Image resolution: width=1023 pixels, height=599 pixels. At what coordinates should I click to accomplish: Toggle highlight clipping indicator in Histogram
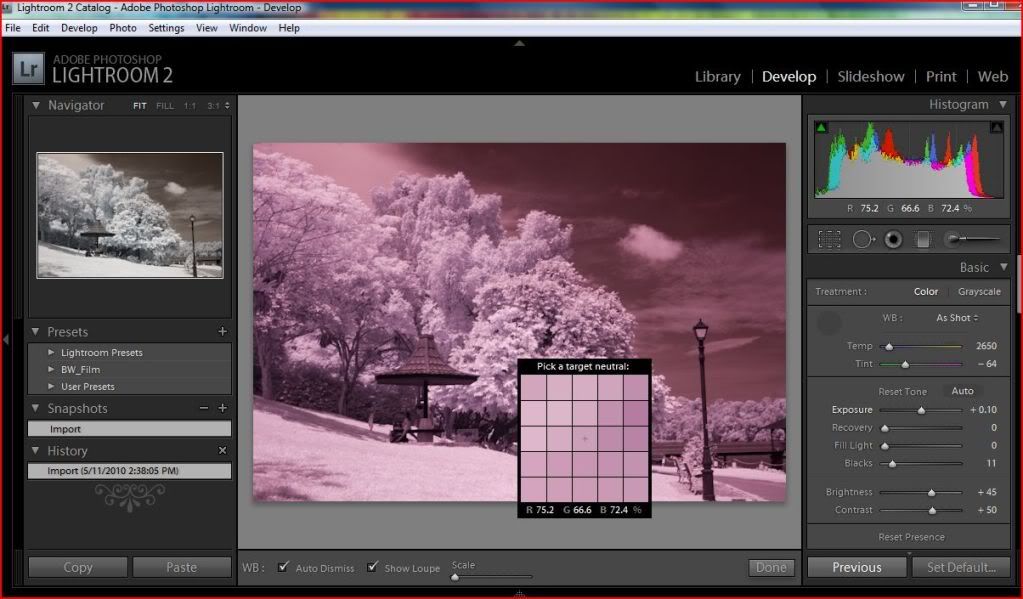[996, 127]
